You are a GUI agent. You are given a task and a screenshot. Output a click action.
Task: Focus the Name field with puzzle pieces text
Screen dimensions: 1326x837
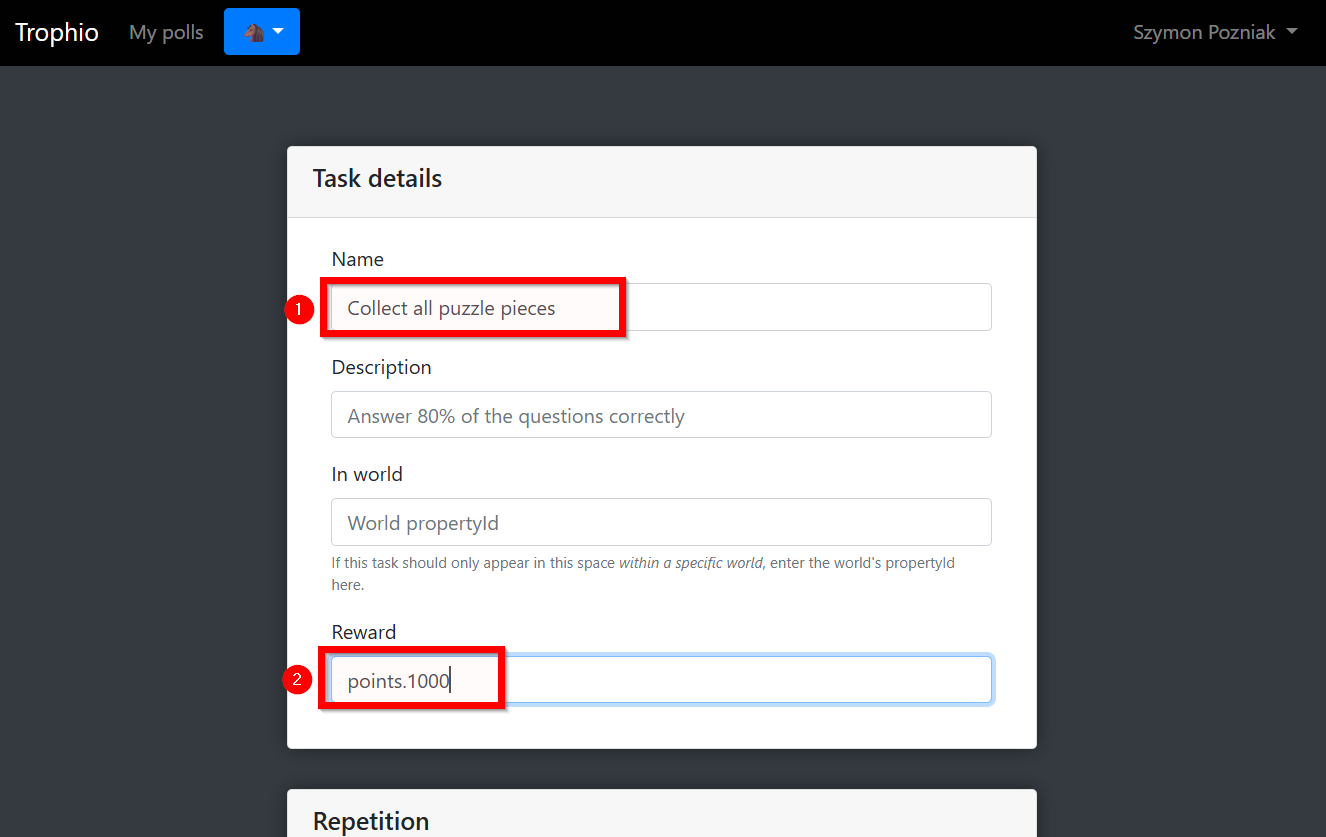[660, 307]
